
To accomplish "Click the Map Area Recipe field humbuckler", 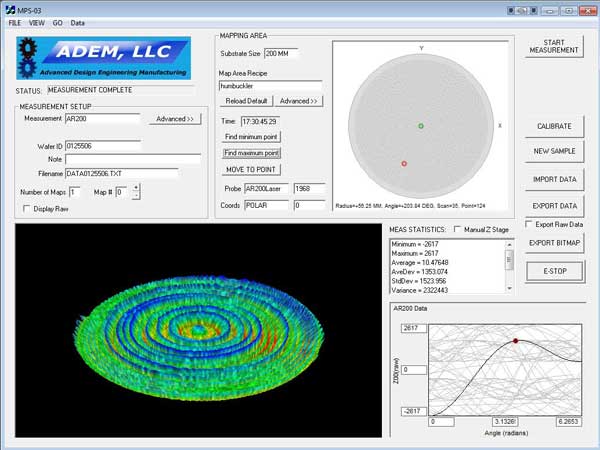I will [x=270, y=86].
